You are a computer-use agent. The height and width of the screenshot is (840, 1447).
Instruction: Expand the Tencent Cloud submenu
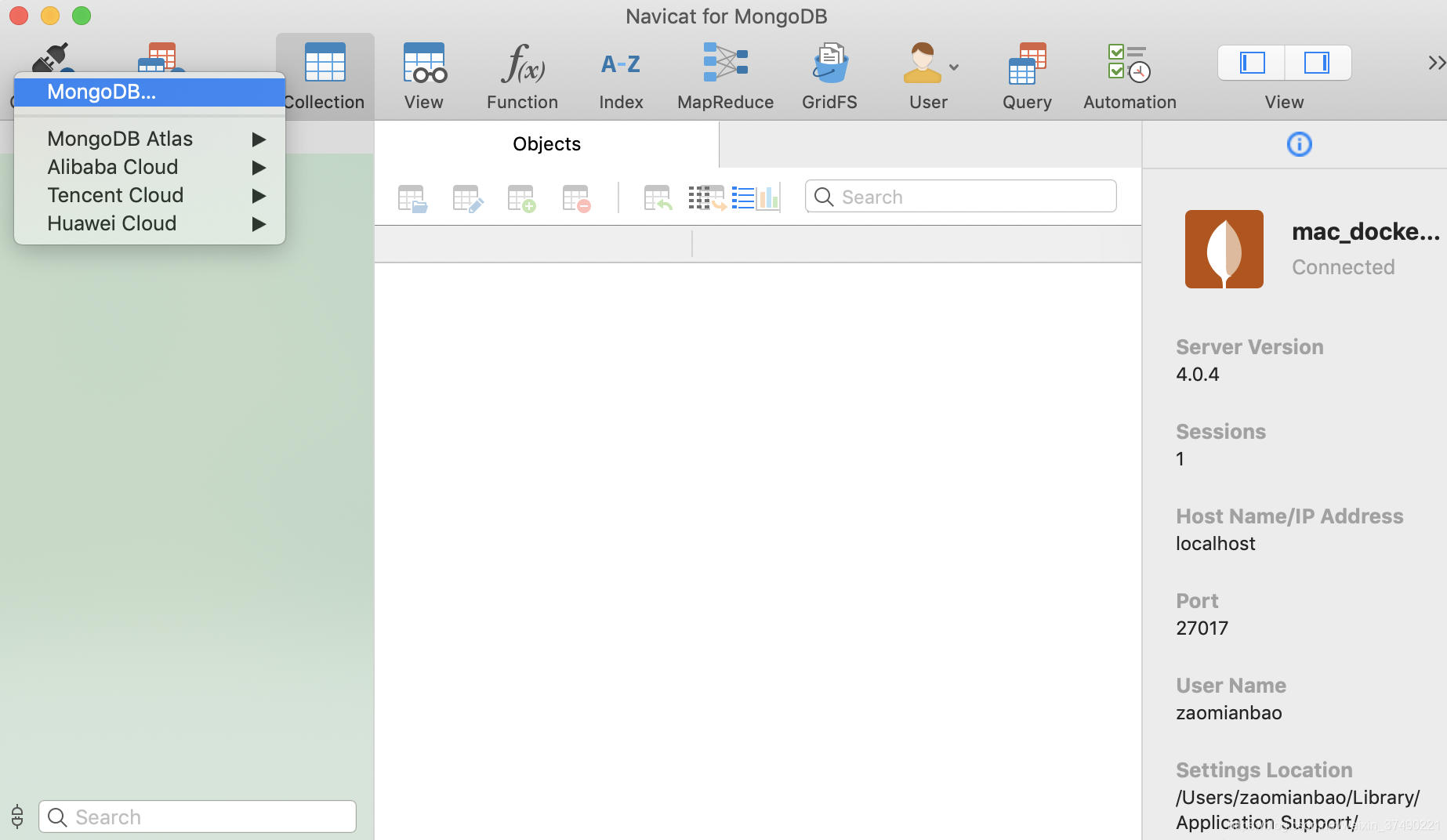[150, 195]
